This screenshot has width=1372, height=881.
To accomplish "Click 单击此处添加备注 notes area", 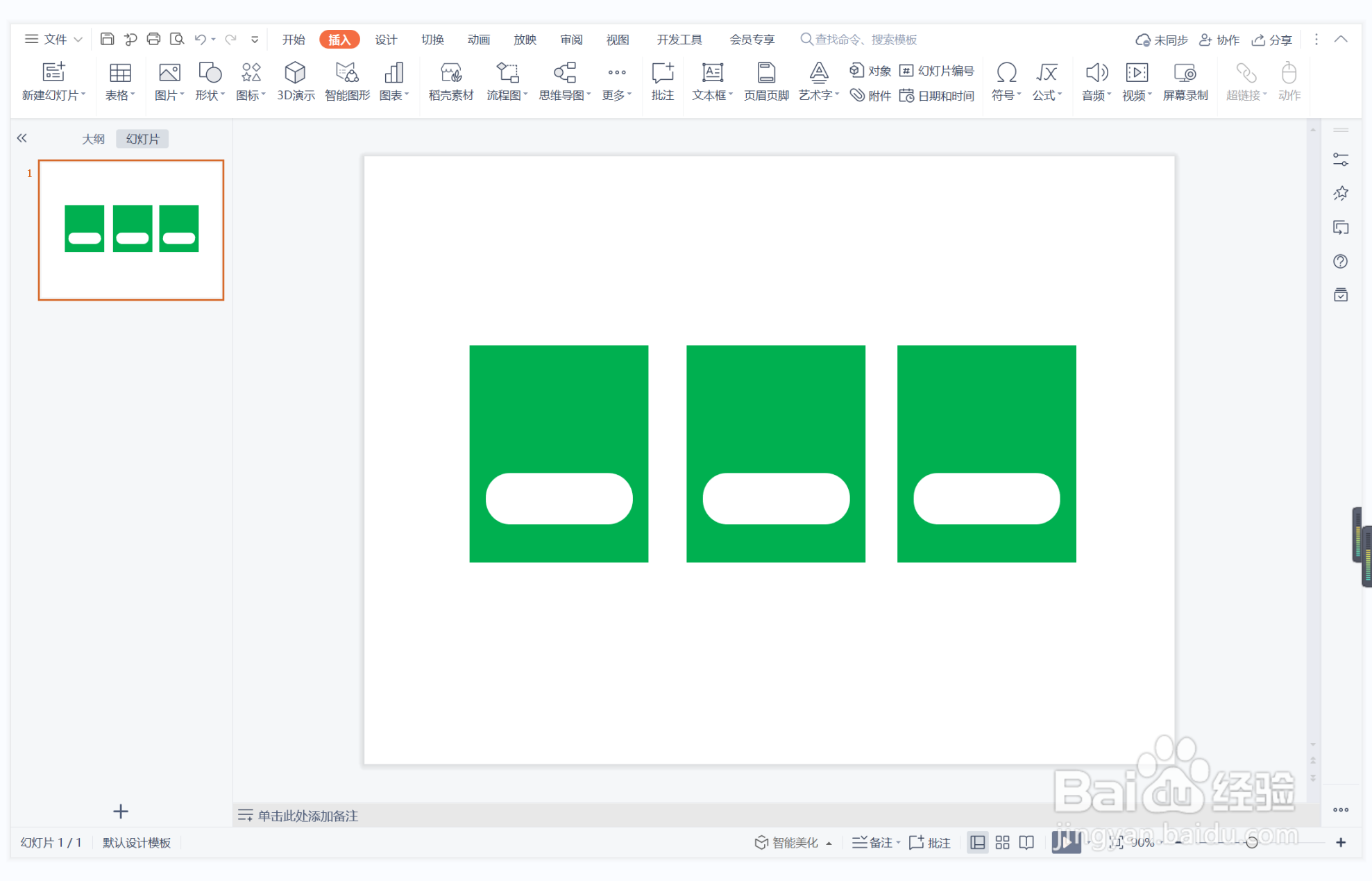I will tap(307, 816).
